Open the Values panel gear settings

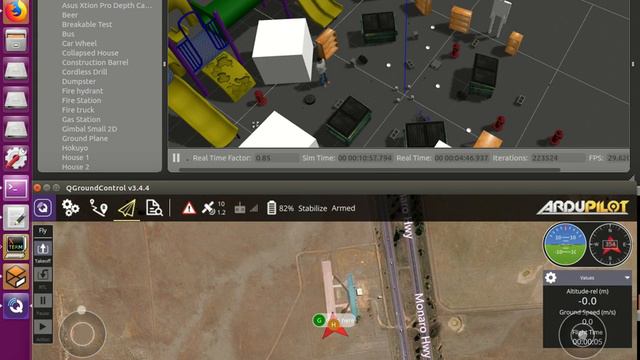pyautogui.click(x=551, y=278)
